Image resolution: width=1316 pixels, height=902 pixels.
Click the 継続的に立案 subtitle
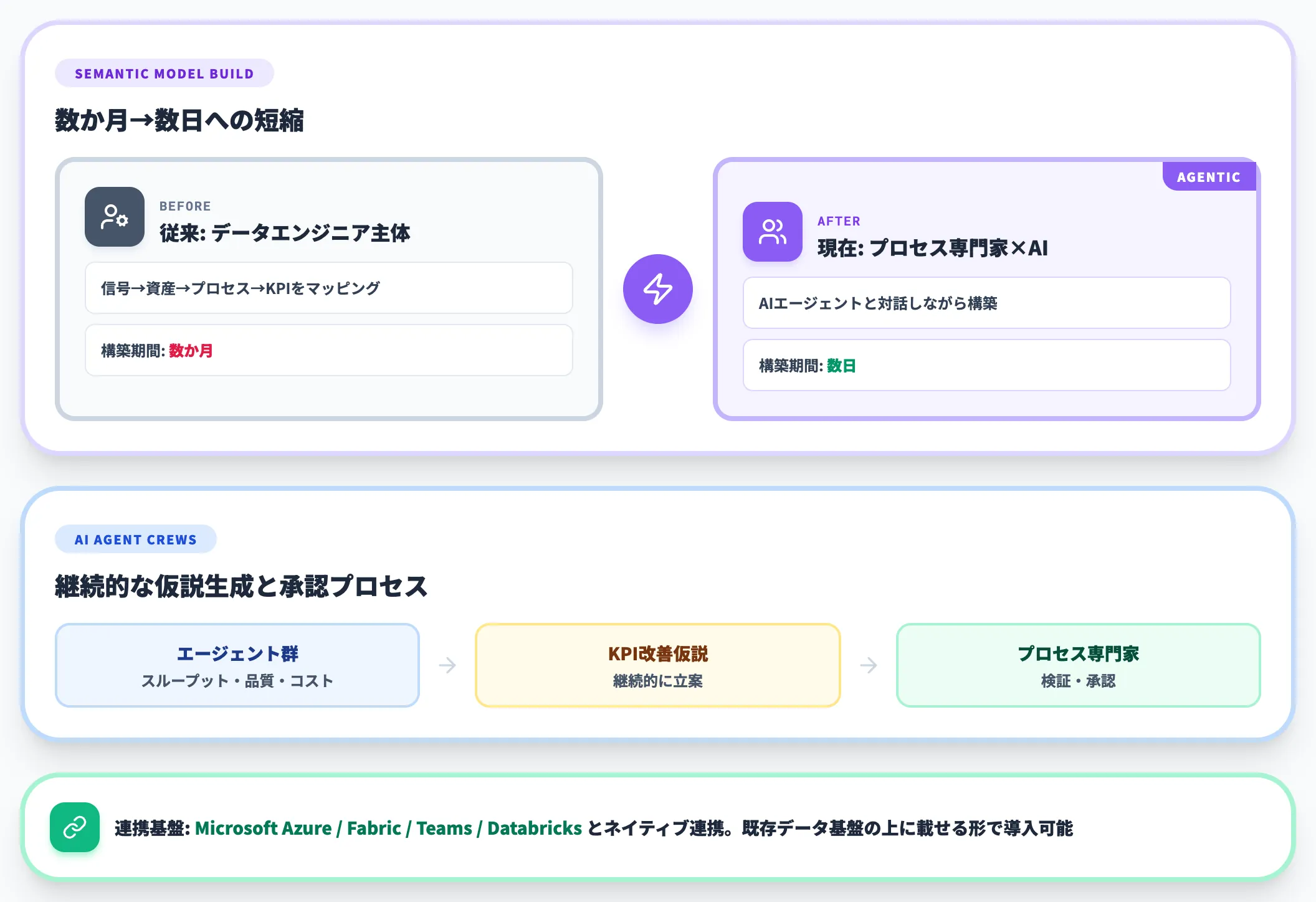[658, 681]
